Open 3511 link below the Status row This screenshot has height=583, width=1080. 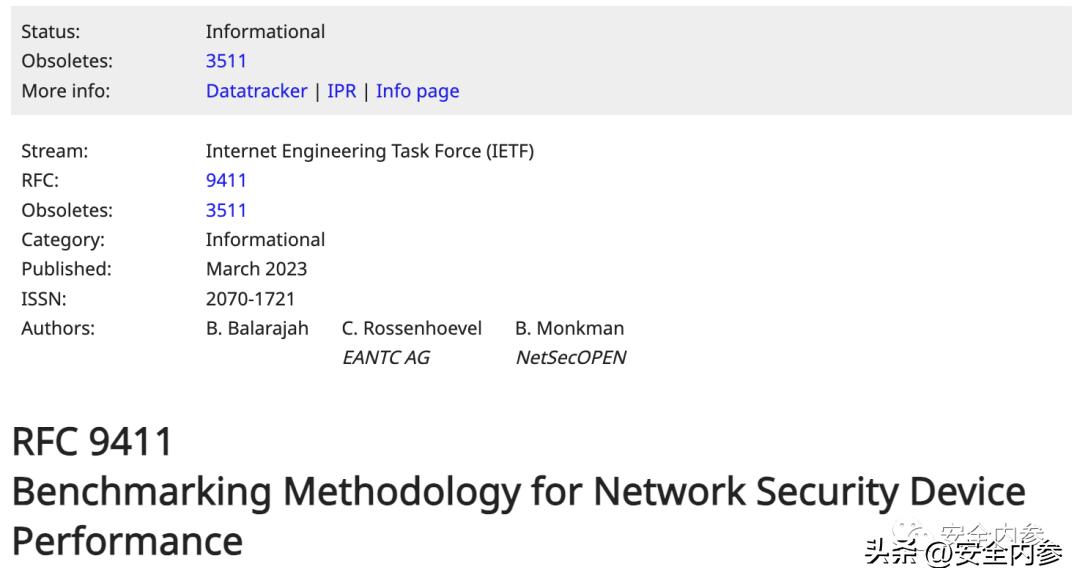tap(226, 61)
